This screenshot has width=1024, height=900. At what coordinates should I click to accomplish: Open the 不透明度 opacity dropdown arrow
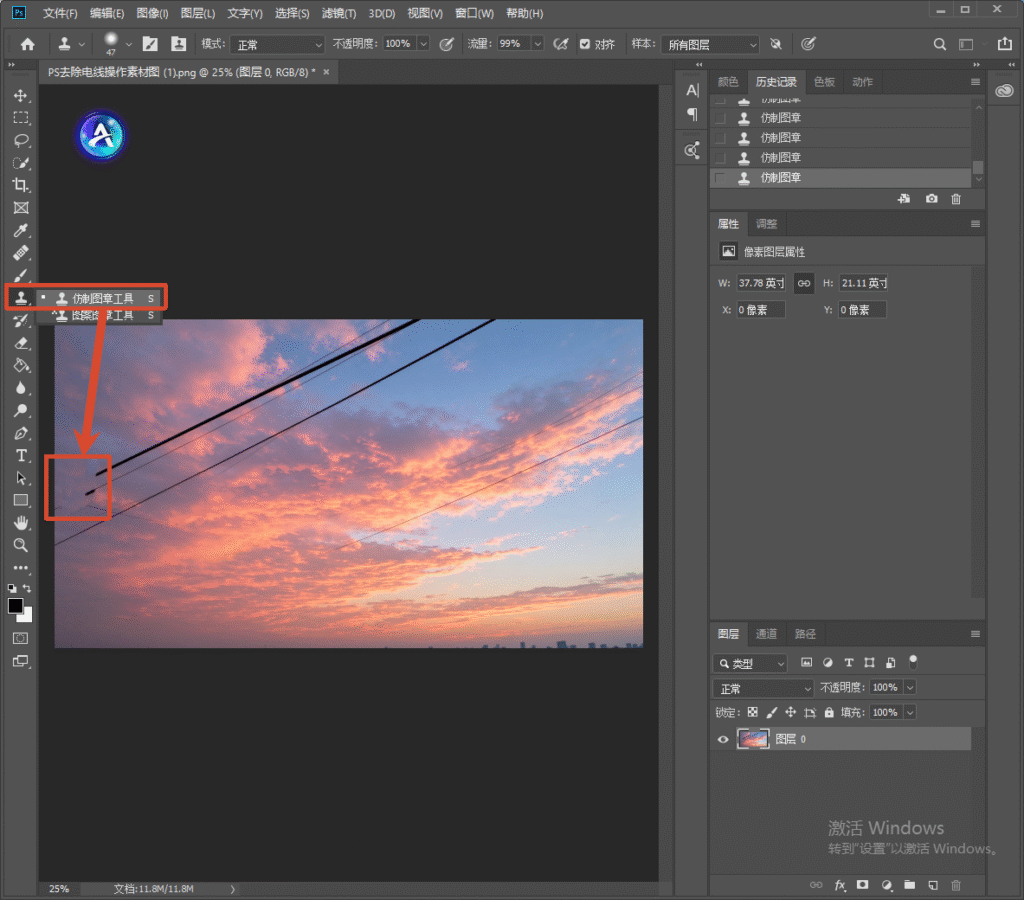point(423,44)
